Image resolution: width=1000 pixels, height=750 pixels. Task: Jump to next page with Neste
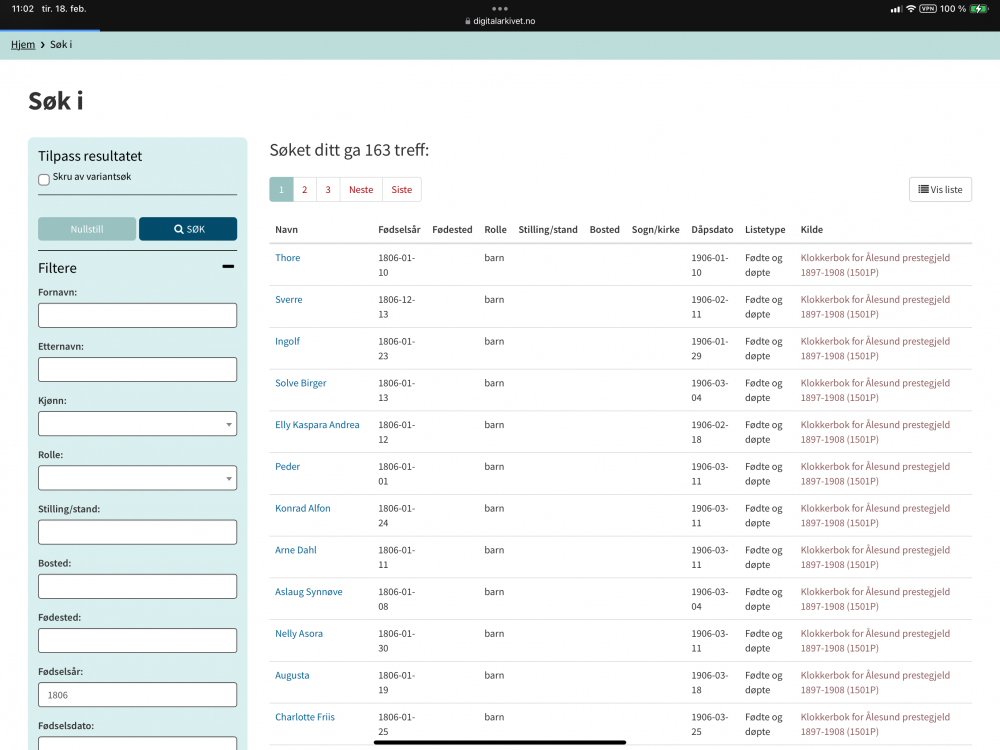pyautogui.click(x=361, y=190)
